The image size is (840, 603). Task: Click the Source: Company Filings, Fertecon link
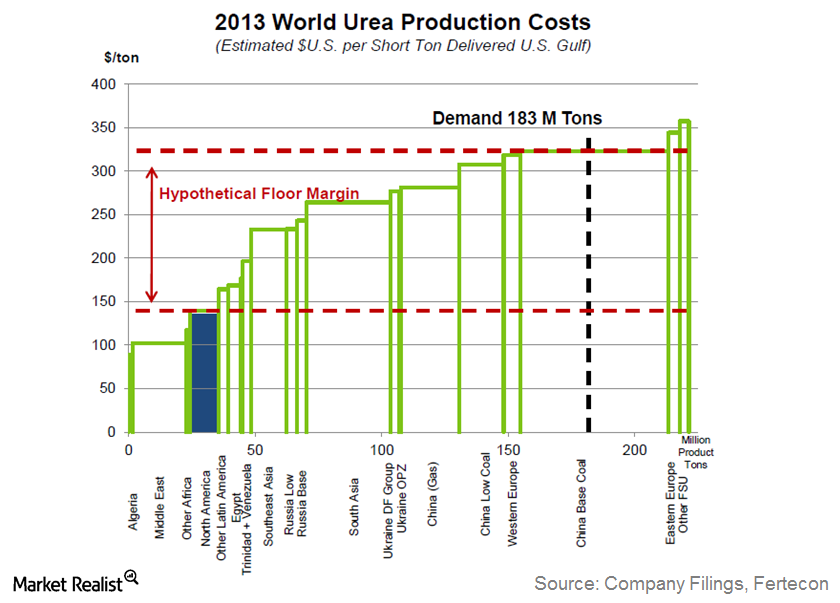tap(683, 584)
